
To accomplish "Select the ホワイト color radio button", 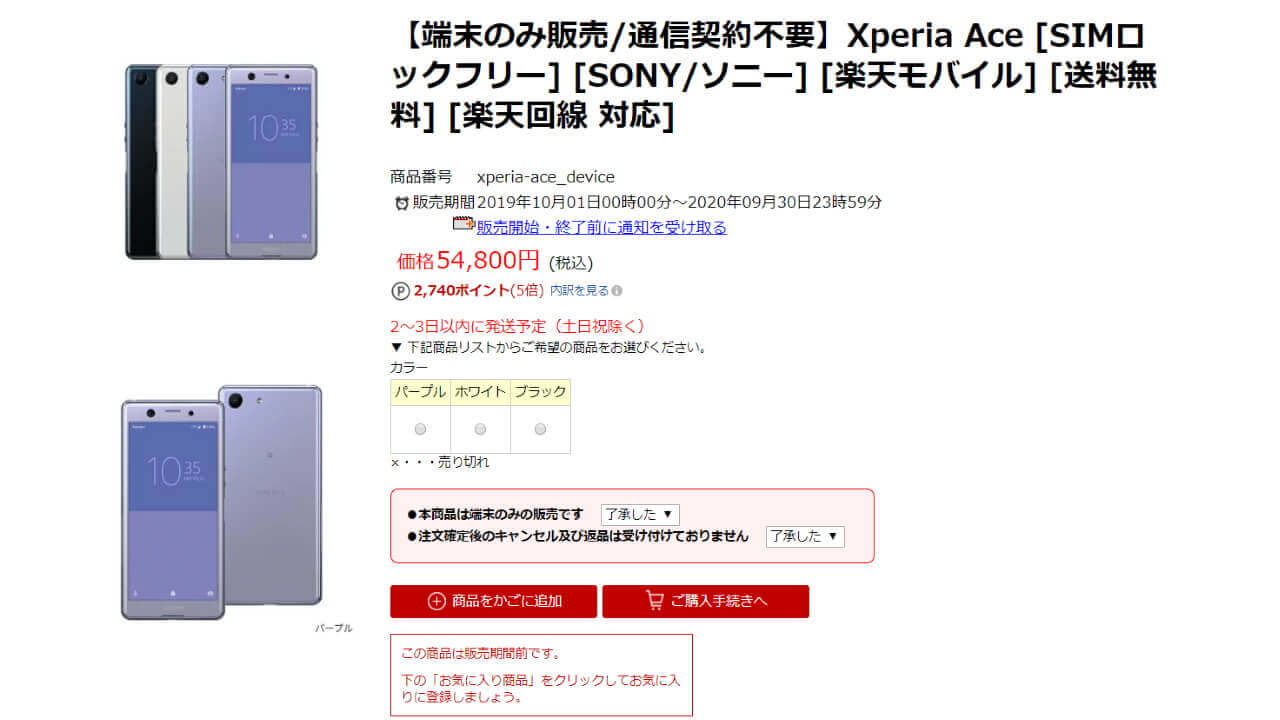I will 480,429.
